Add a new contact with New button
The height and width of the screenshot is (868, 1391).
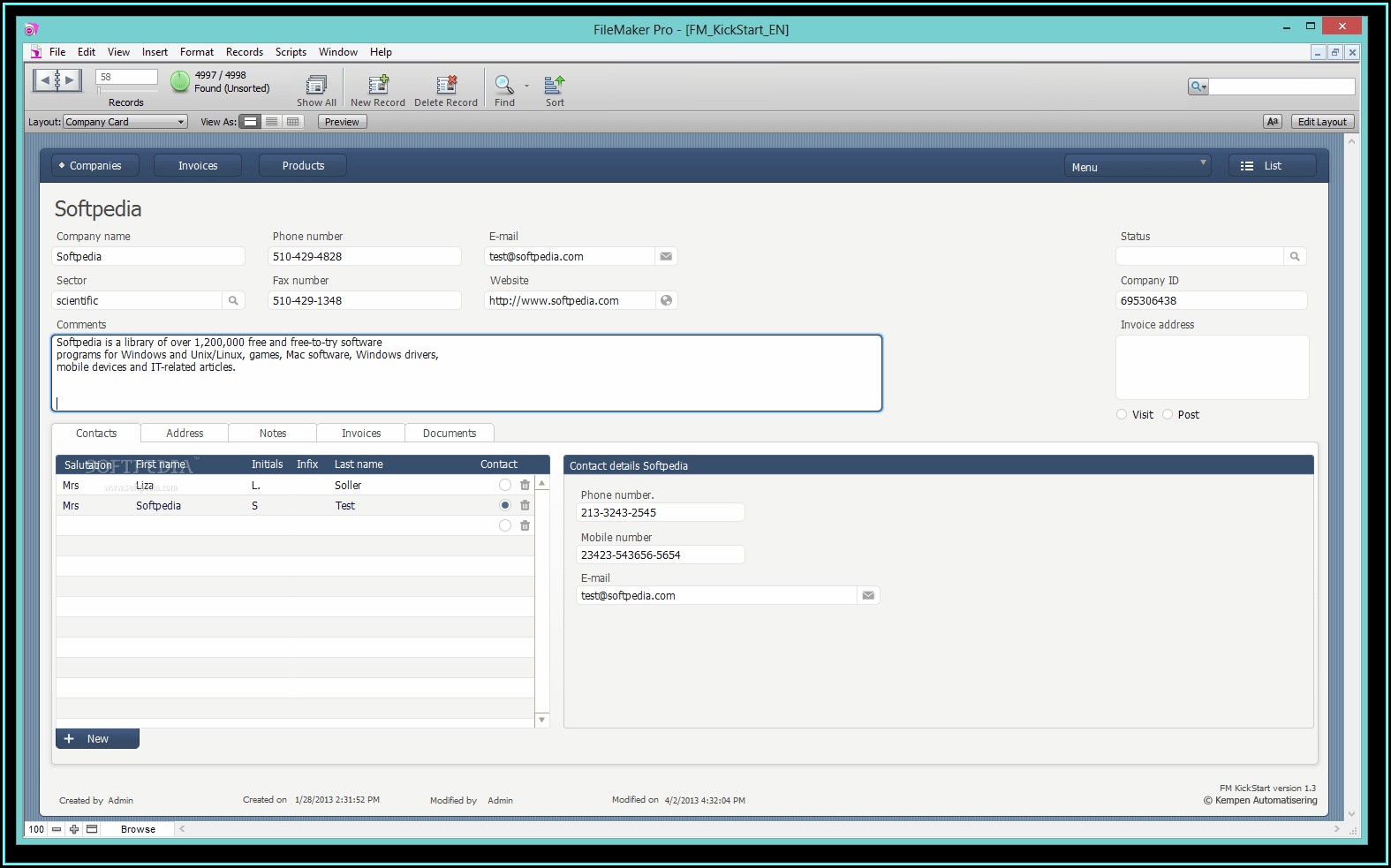click(x=97, y=738)
